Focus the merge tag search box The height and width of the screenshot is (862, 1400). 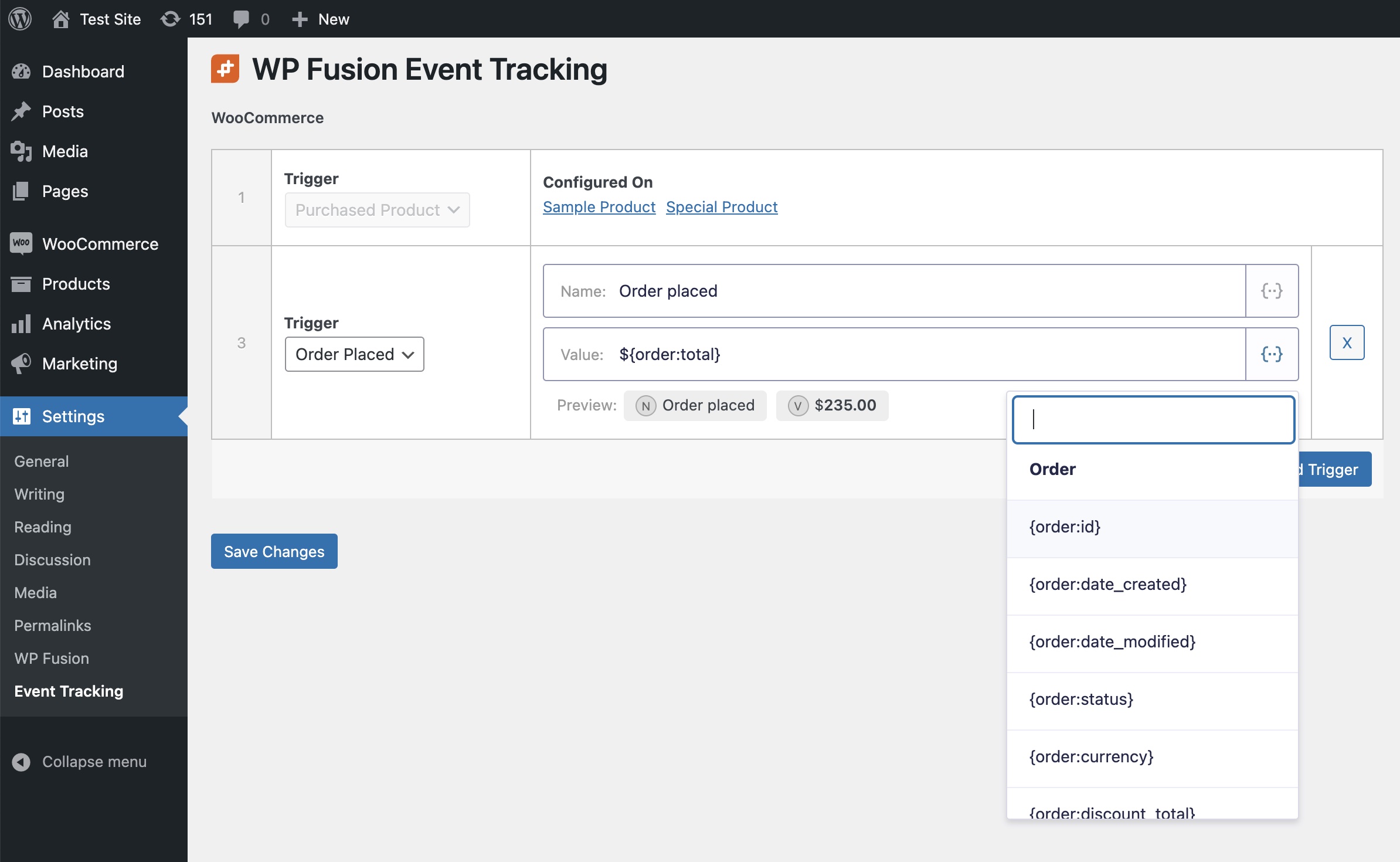[x=1153, y=420]
